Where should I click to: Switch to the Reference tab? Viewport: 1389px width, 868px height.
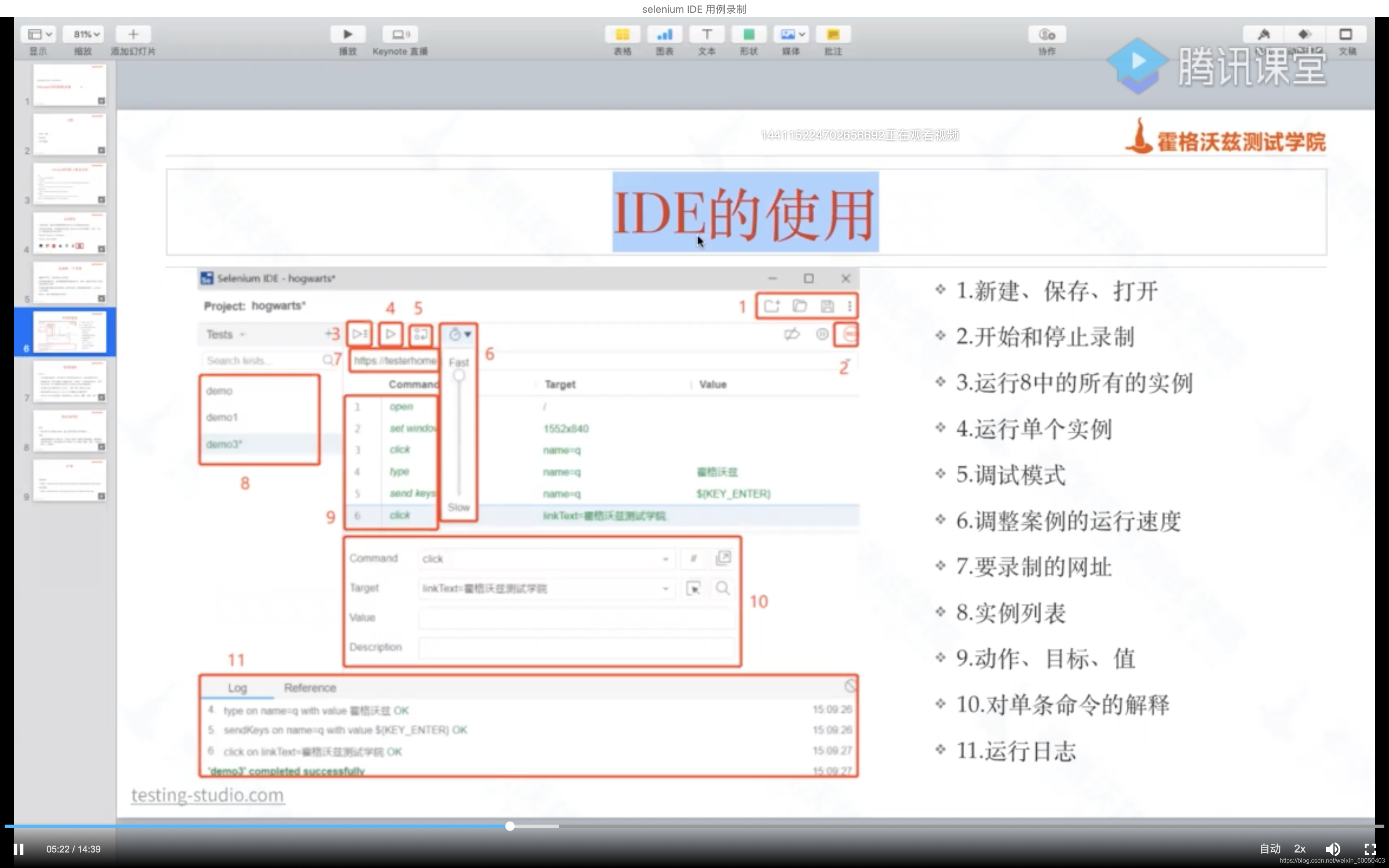(x=310, y=688)
